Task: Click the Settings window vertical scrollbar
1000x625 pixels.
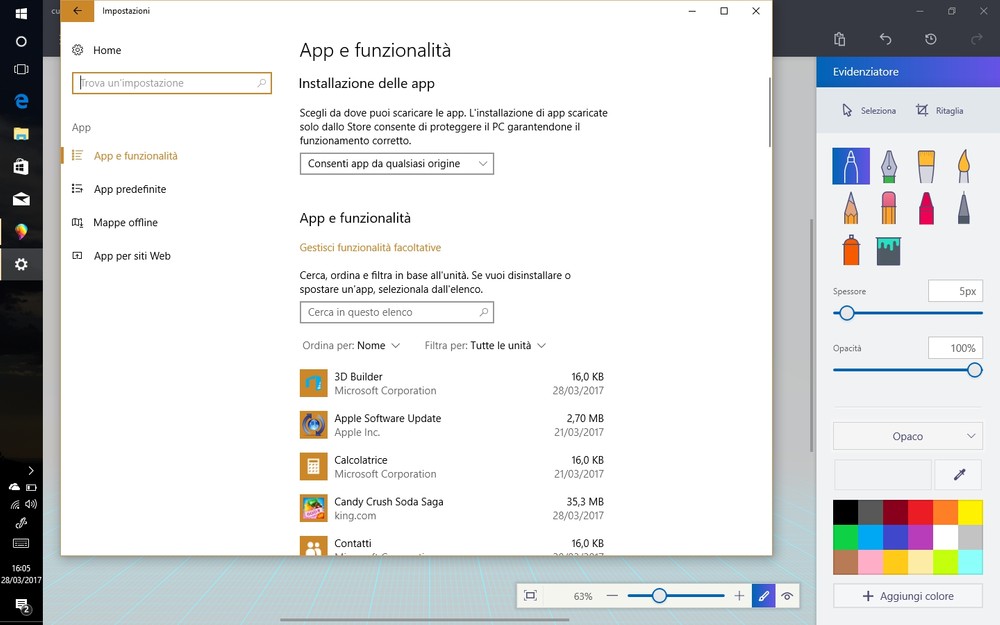Action: click(770, 113)
